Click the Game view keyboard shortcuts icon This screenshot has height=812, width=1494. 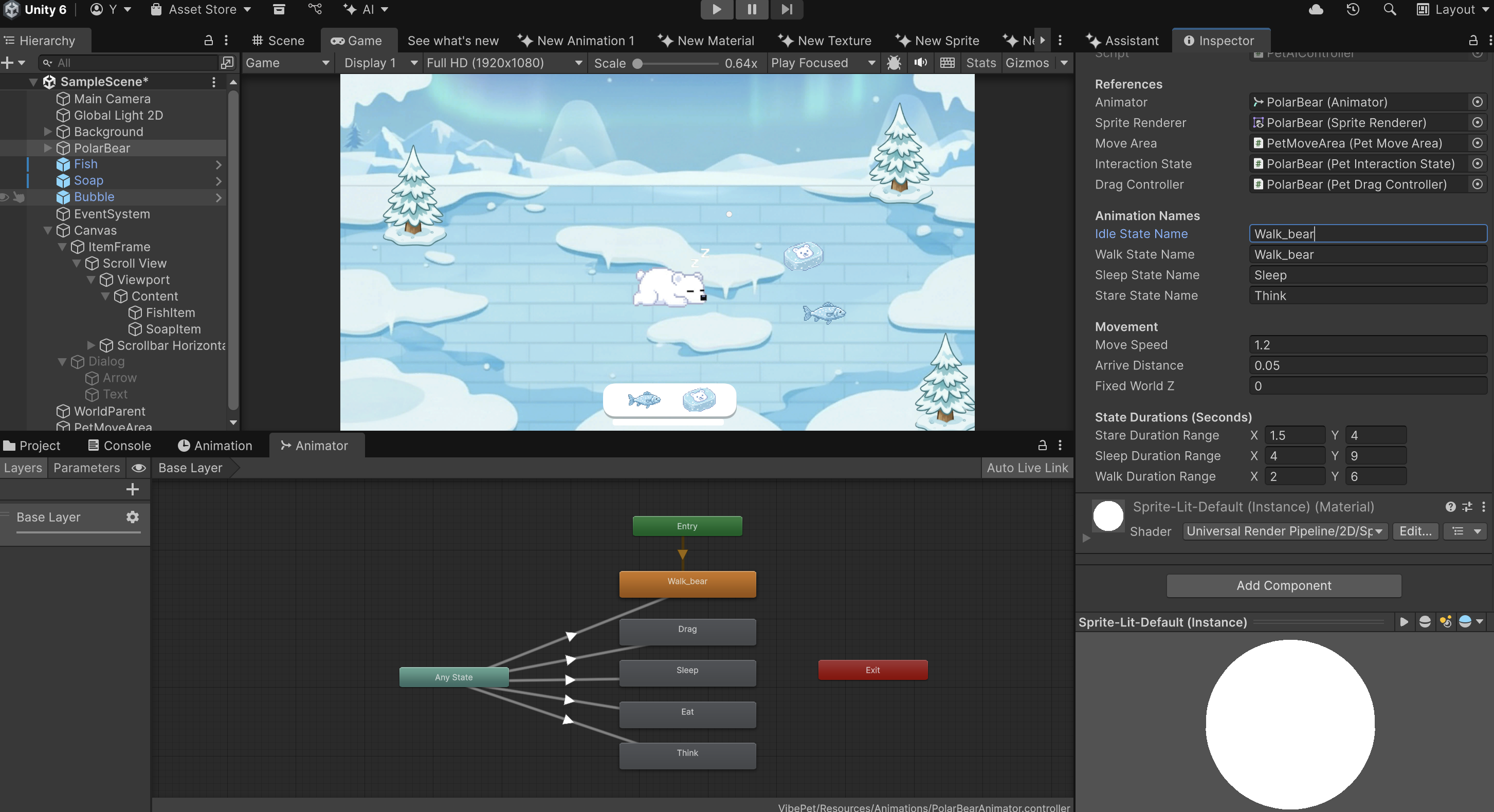[947, 63]
